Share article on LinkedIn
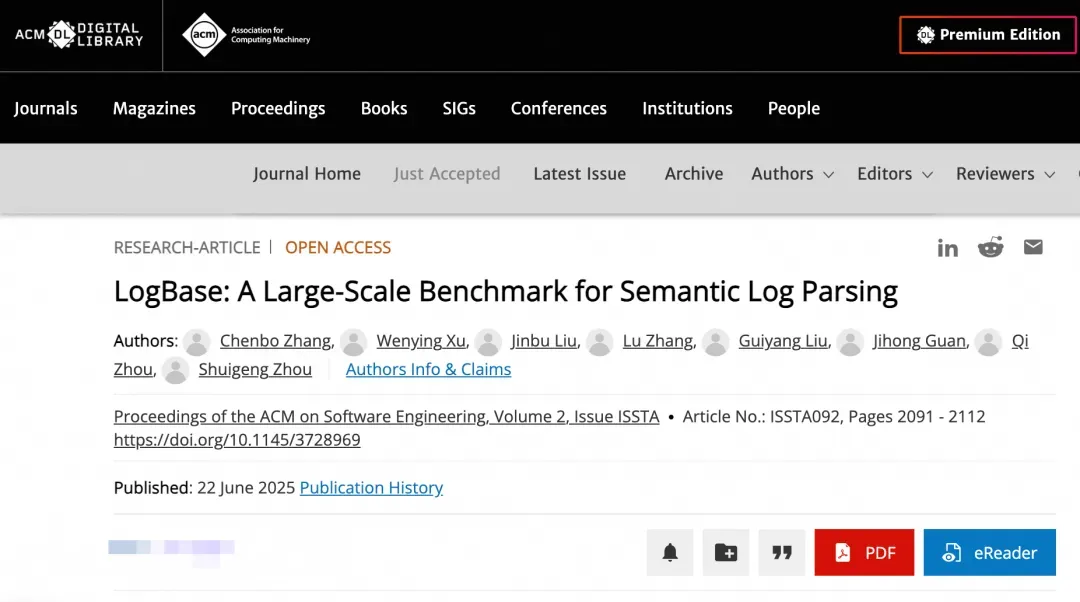This screenshot has height=602, width=1080. (947, 247)
